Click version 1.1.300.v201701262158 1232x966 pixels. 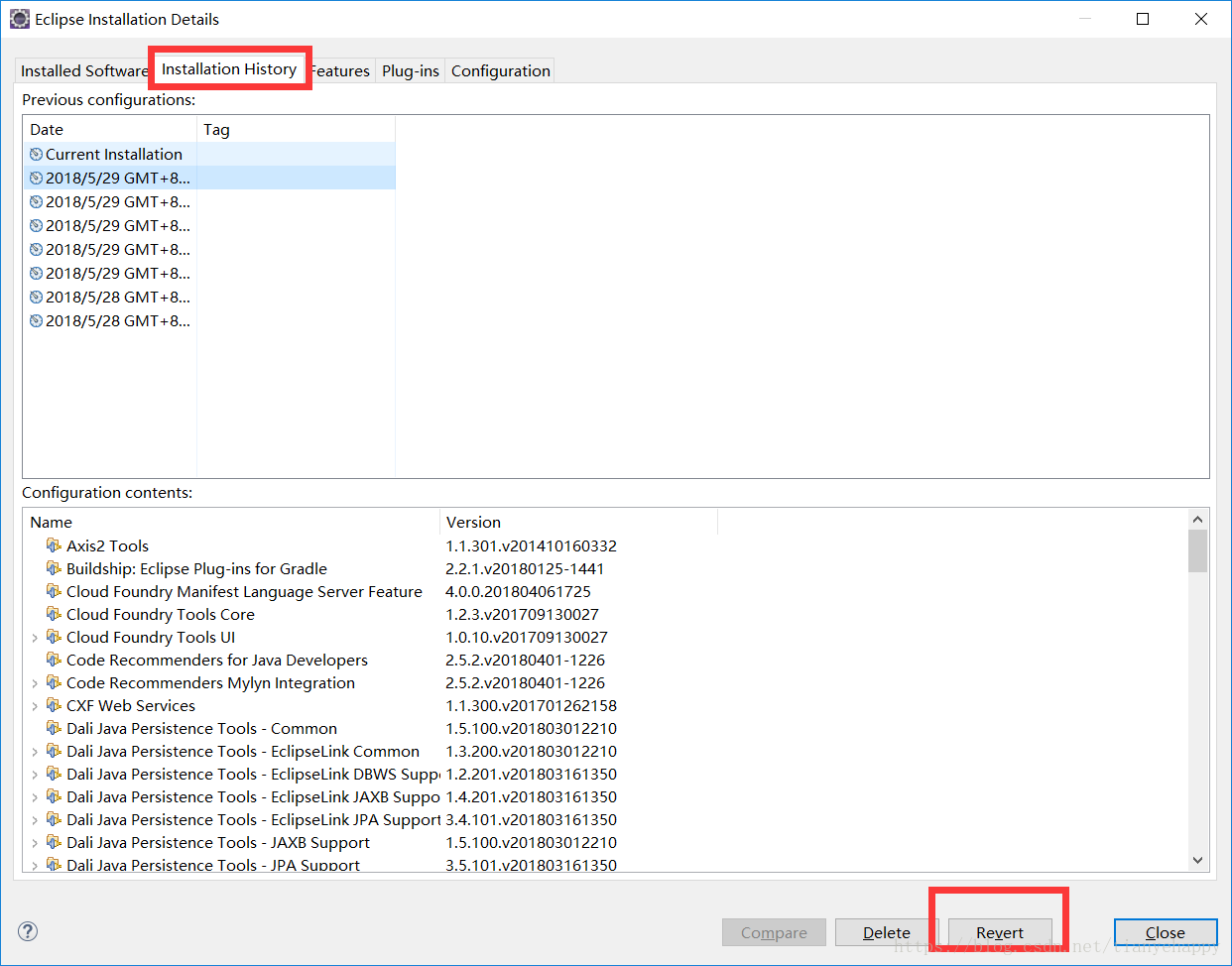tap(531, 705)
